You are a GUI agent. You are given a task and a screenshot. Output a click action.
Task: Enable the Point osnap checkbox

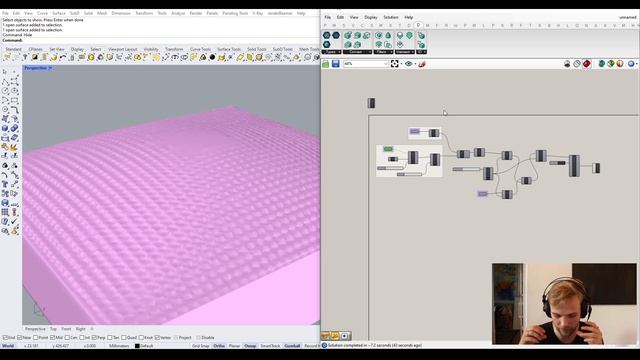coord(36,338)
